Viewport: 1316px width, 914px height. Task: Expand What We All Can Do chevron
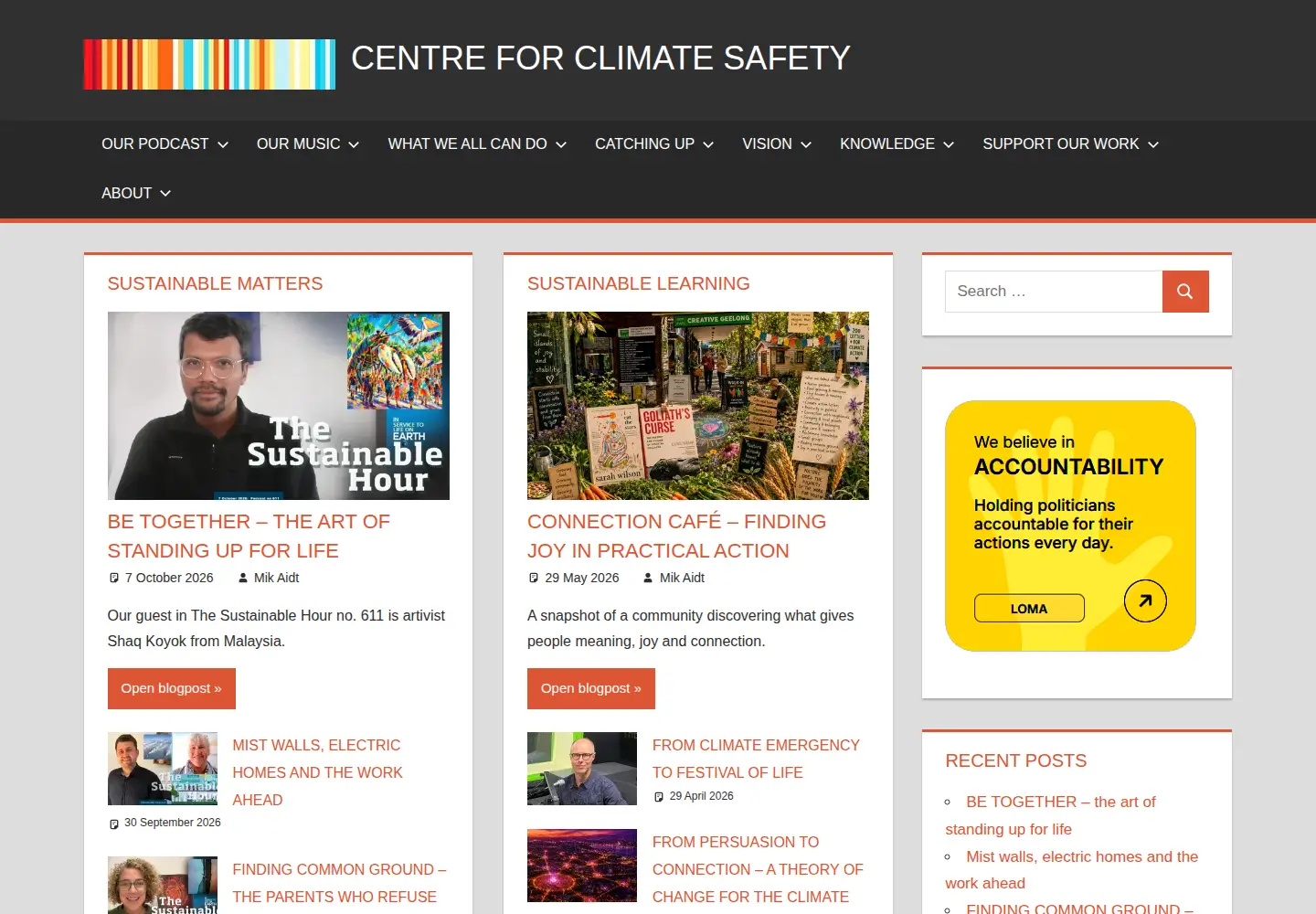(561, 144)
